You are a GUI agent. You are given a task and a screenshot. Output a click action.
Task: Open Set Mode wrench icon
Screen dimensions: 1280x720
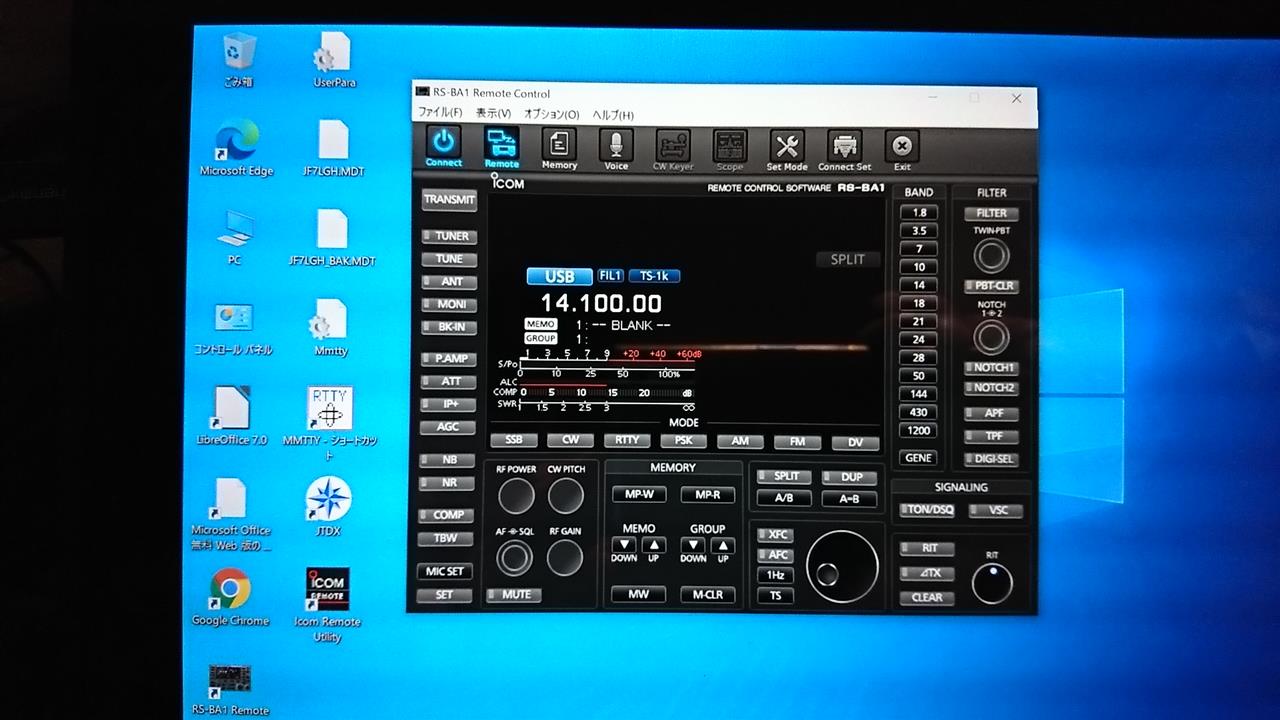point(787,150)
